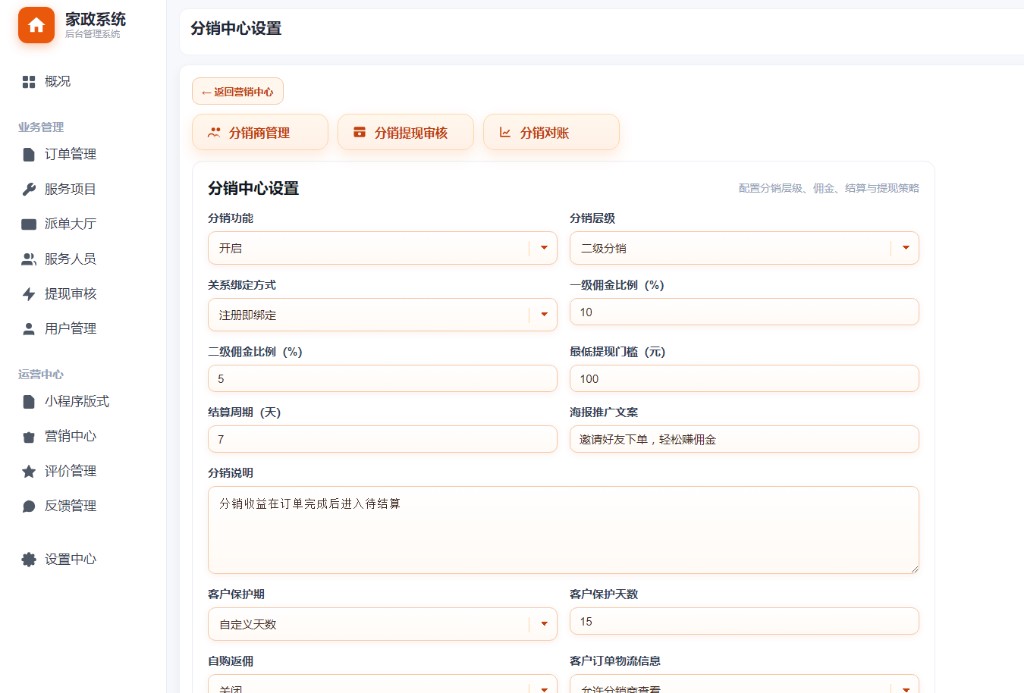This screenshot has height=693, width=1024.
Task: Click the 用户管理 person icon
Action: coord(29,329)
